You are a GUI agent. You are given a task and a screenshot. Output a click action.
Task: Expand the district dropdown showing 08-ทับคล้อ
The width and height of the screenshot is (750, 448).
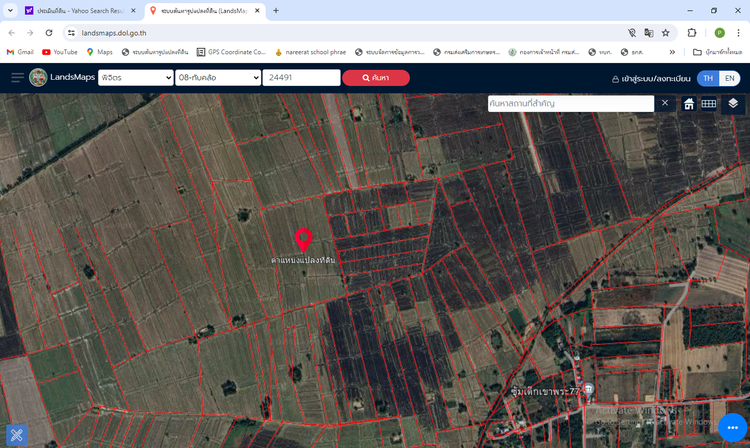[217, 78]
